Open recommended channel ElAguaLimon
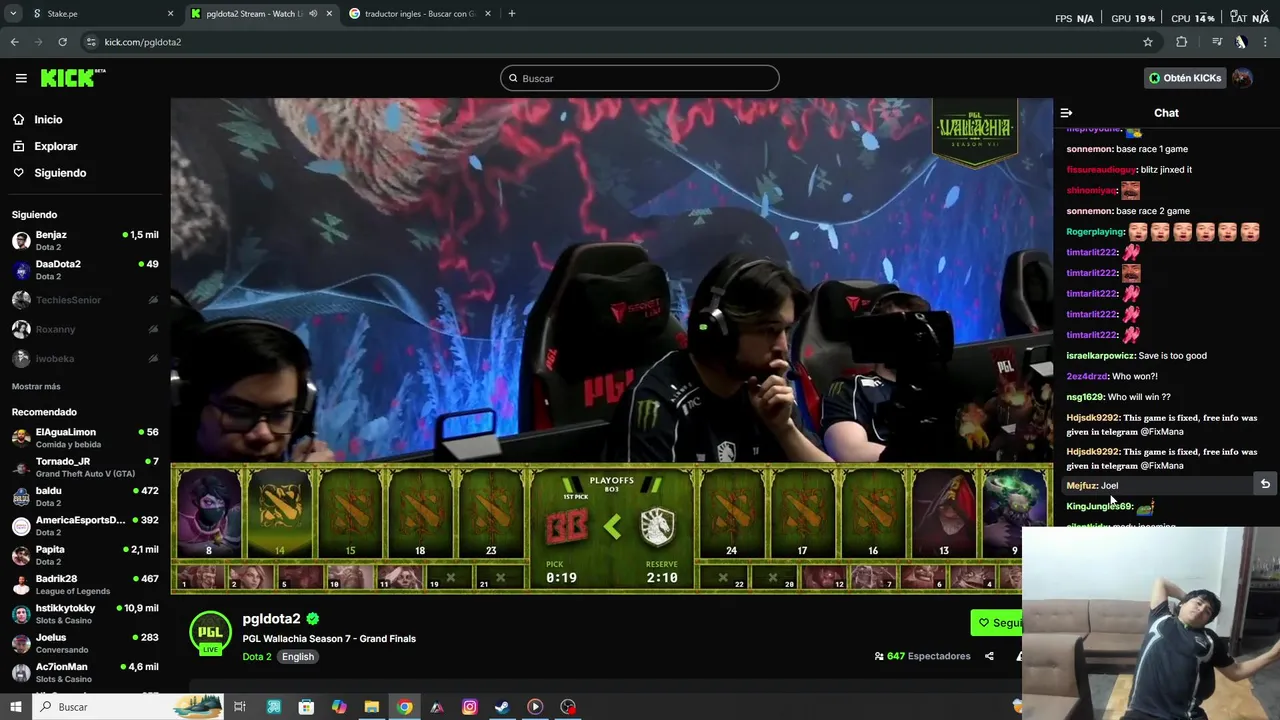1280x720 pixels. tap(85, 438)
